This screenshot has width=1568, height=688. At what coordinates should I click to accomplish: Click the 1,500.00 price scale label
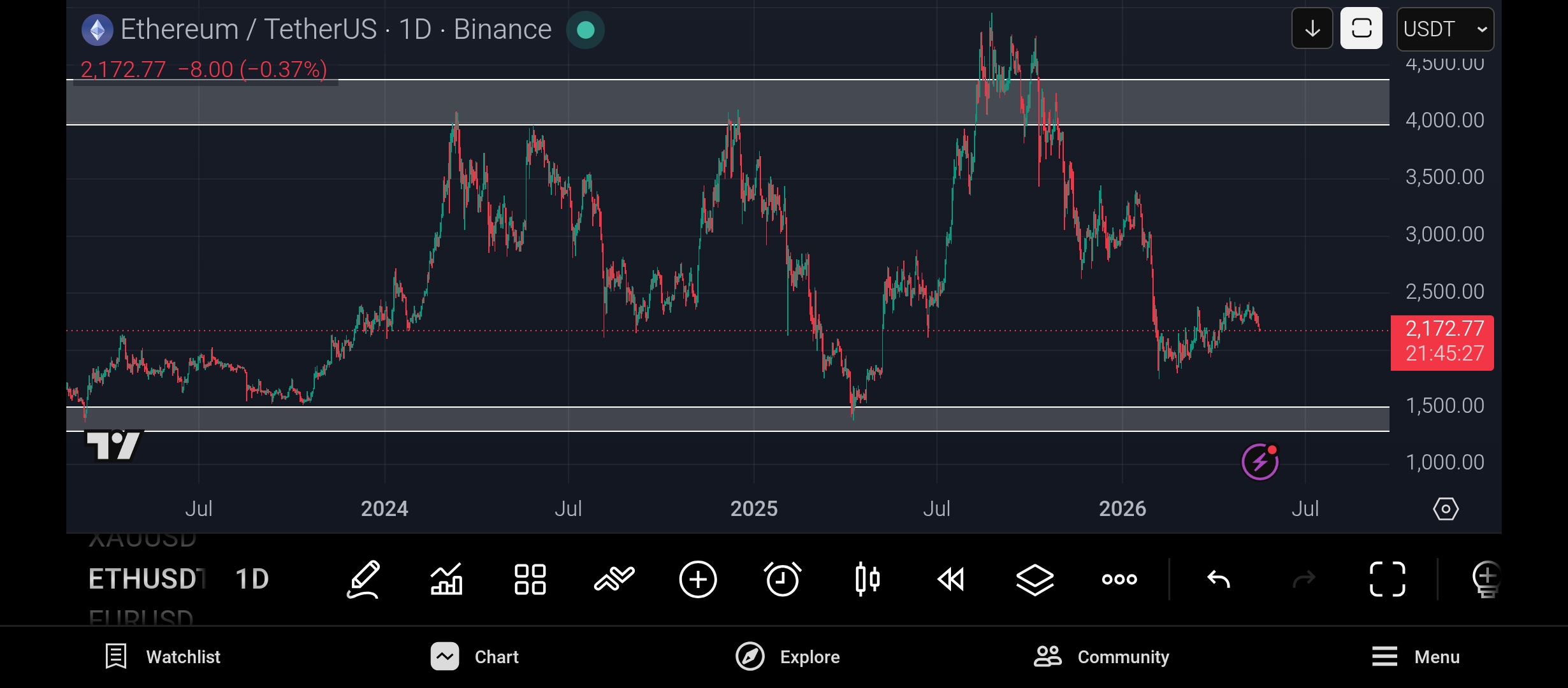[x=1445, y=406]
